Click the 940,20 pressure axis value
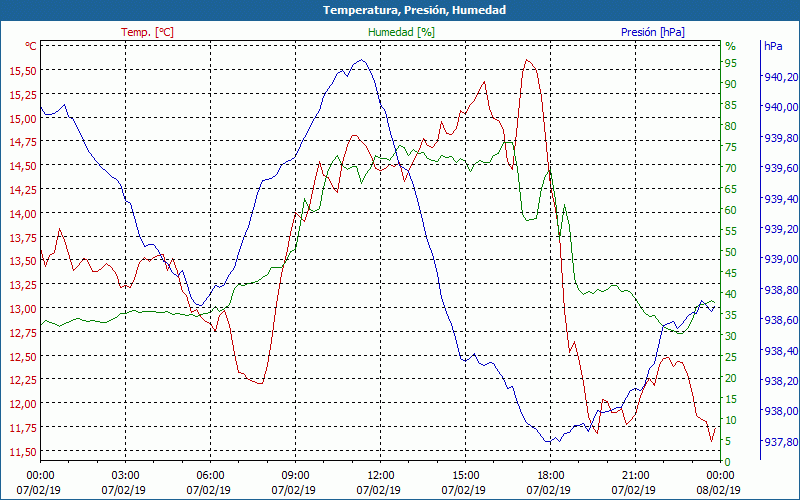This screenshot has height=500, width=800. click(x=779, y=77)
